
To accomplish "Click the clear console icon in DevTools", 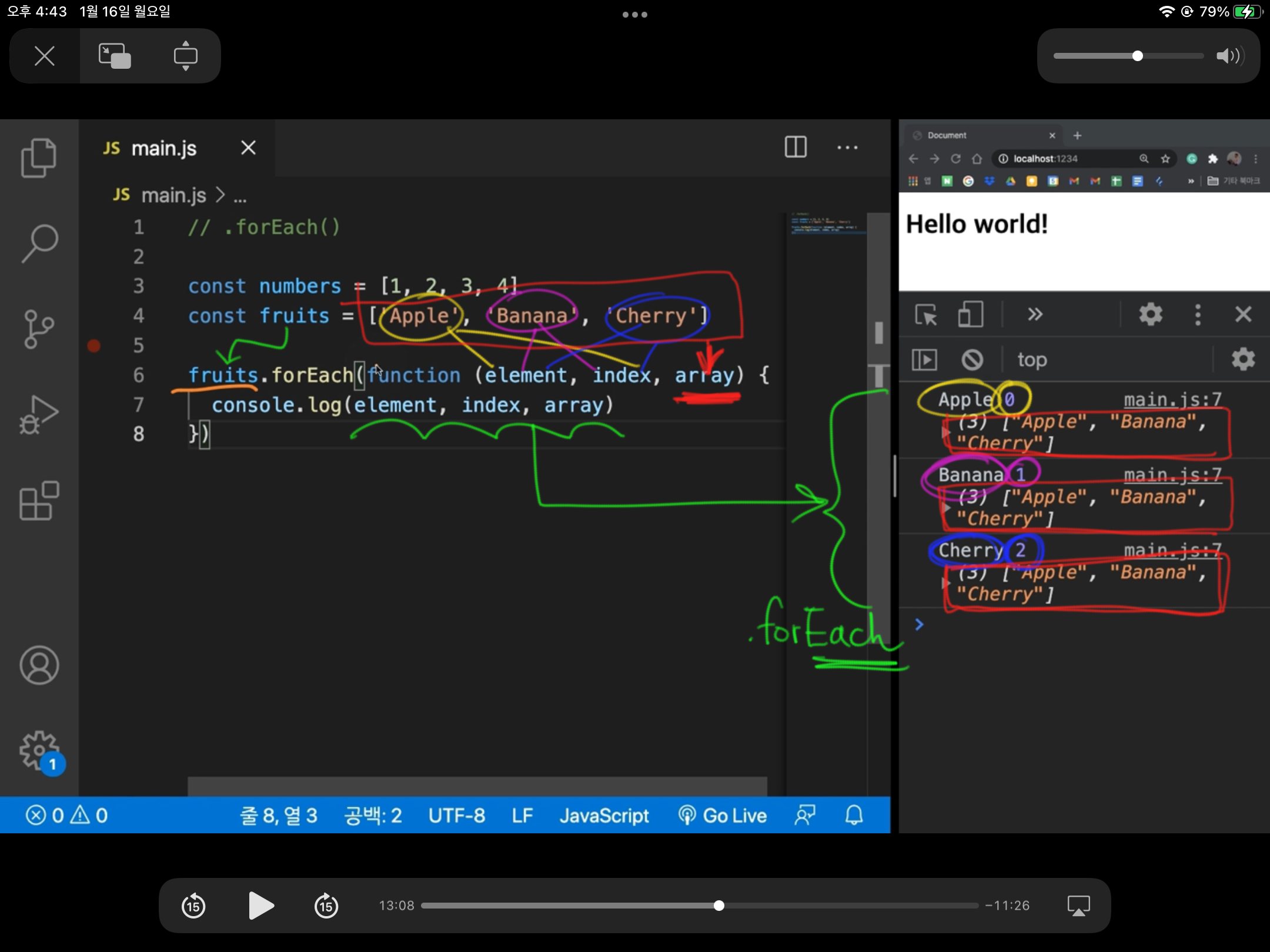I will [972, 360].
